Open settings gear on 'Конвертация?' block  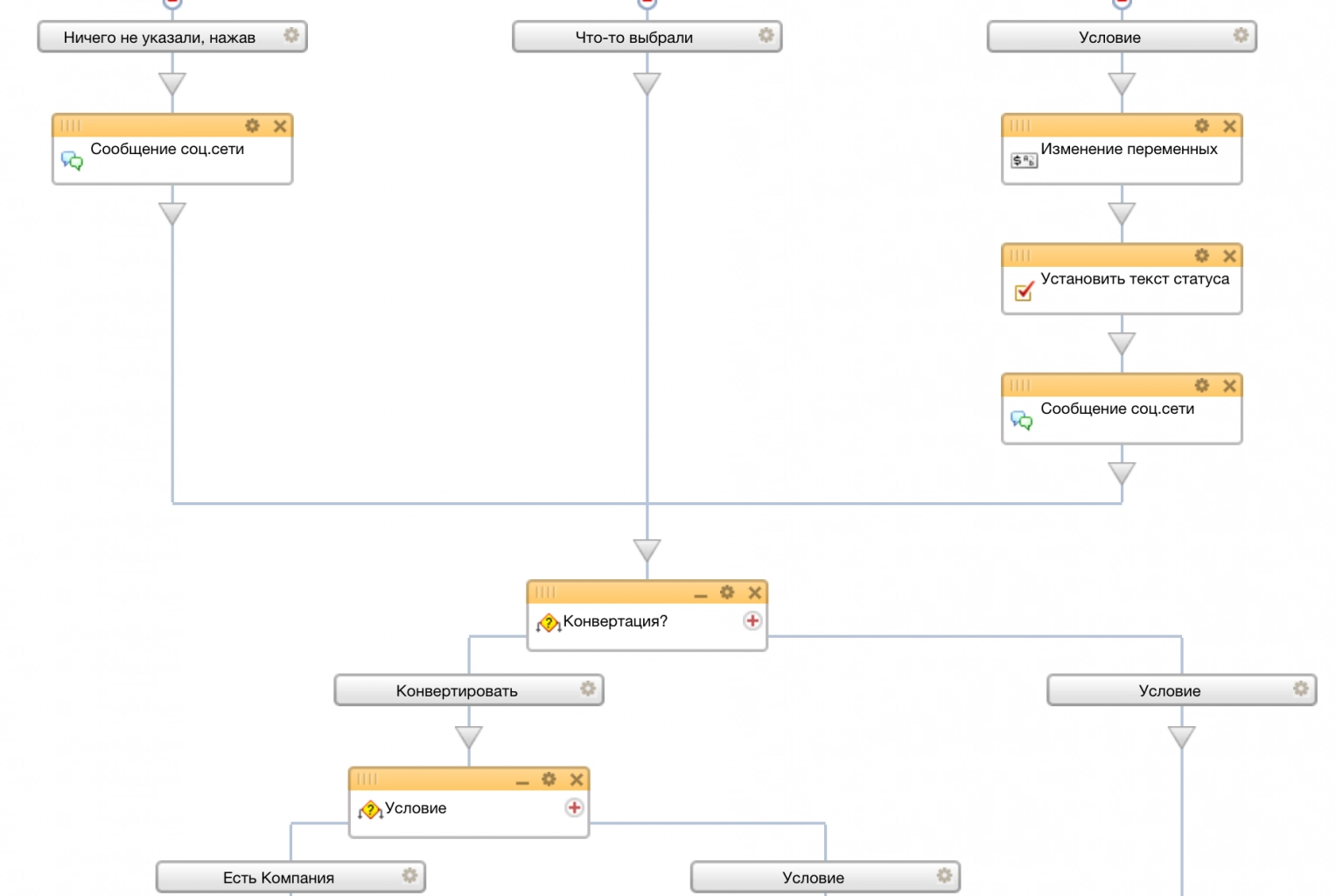pyautogui.click(x=727, y=592)
